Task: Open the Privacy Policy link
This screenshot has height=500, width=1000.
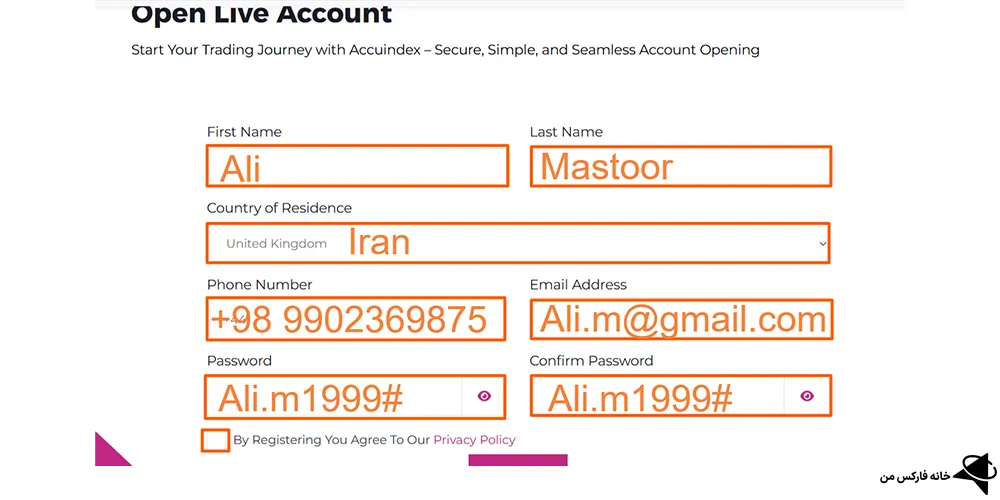Action: coord(474,440)
